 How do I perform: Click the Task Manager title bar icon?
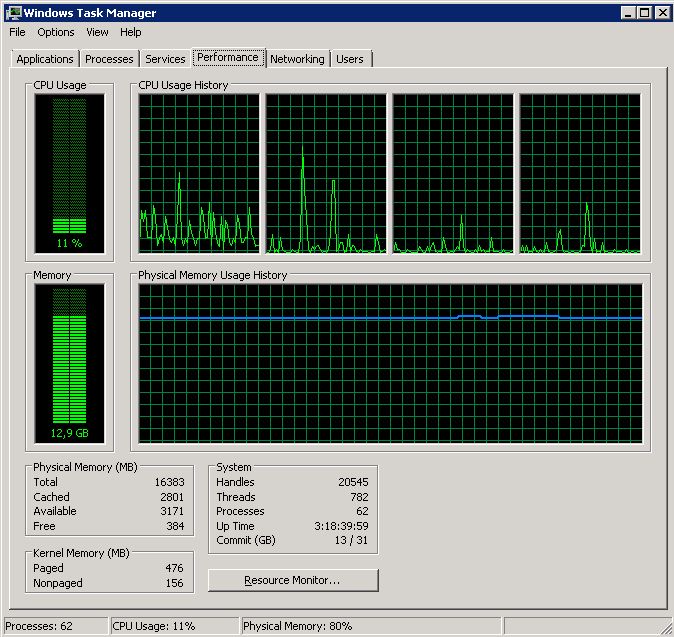[14, 12]
